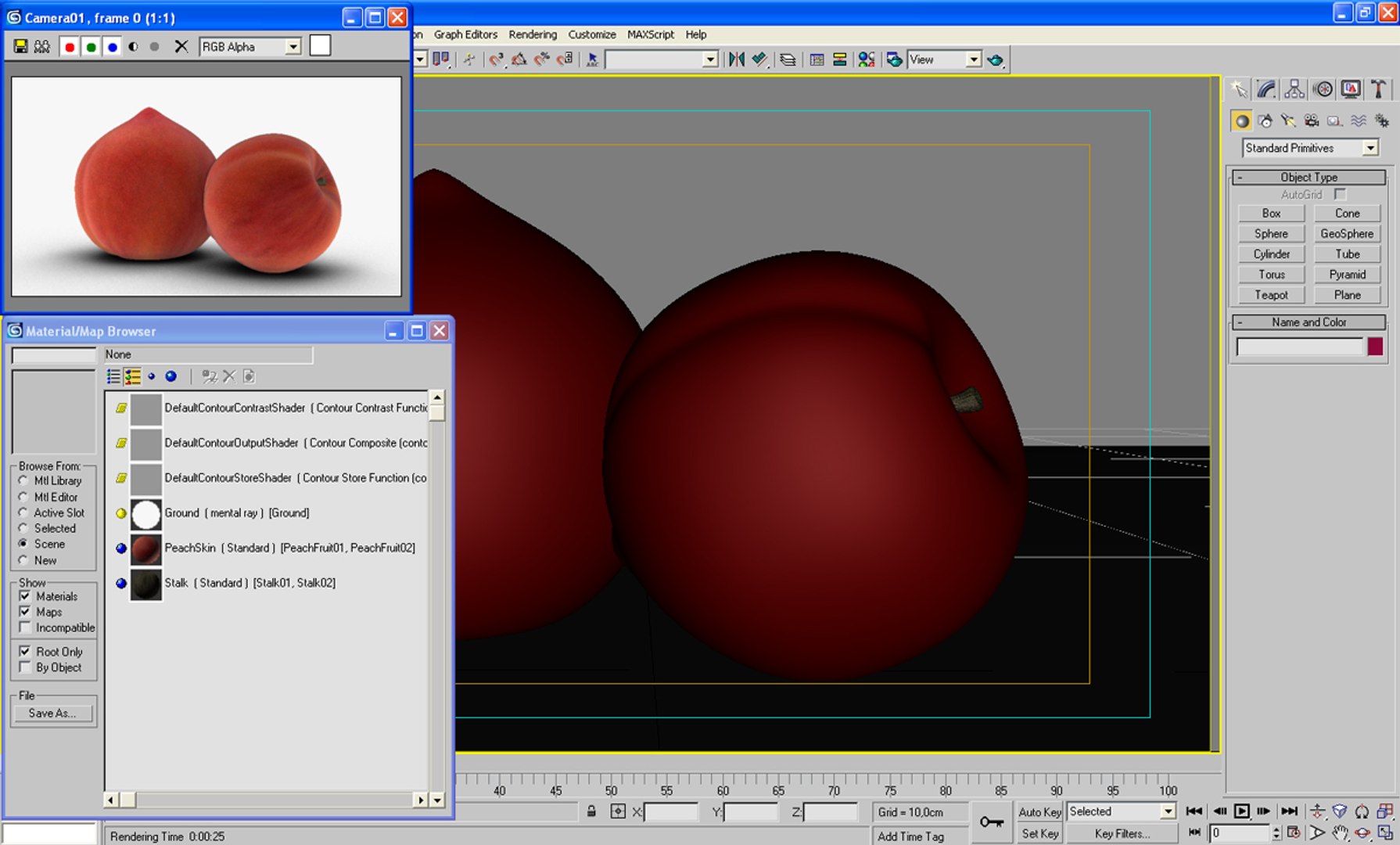The image size is (1400, 845).
Task: Select the Mtl Library radio button
Action: pos(23,480)
